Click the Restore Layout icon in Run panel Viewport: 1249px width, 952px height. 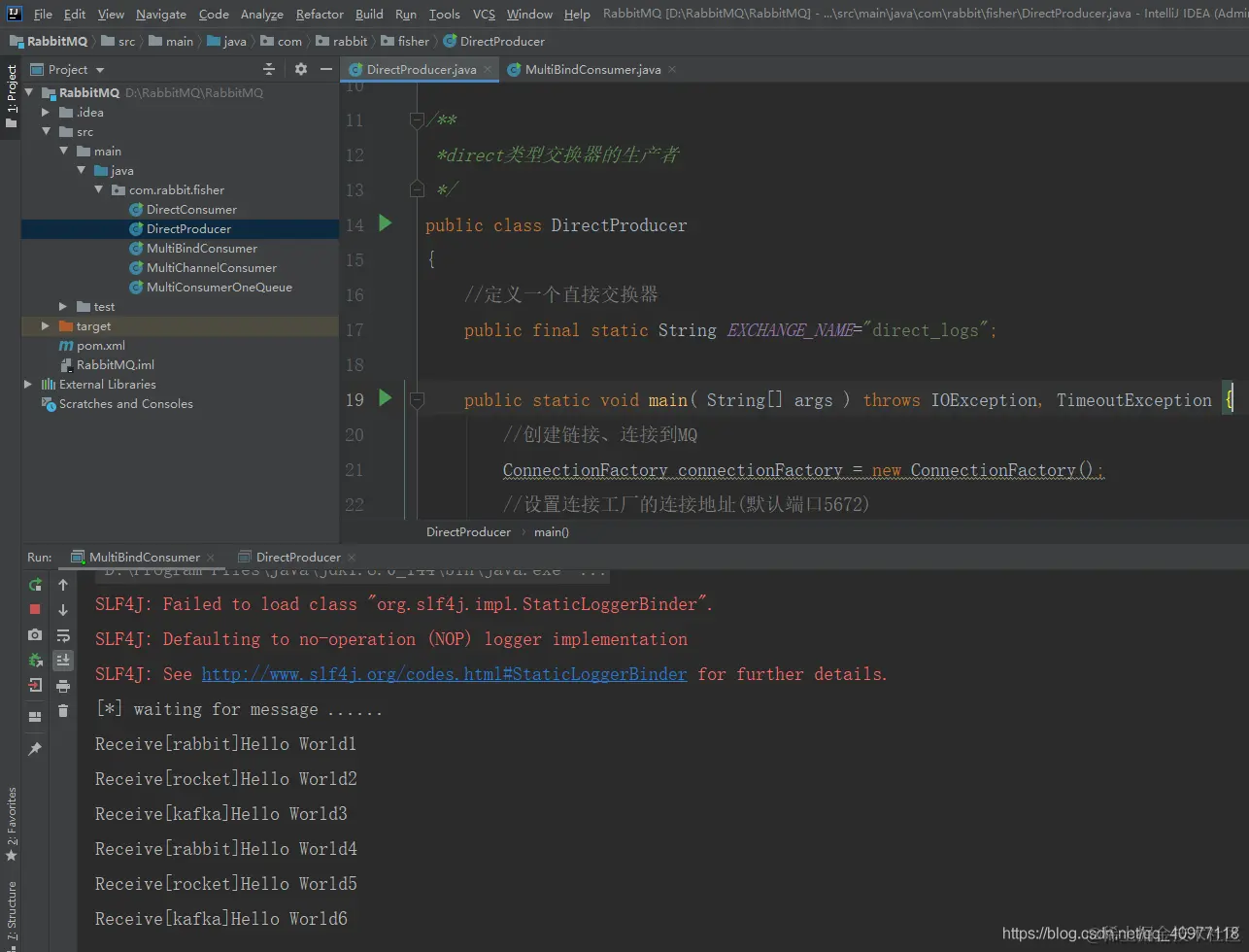(35, 717)
